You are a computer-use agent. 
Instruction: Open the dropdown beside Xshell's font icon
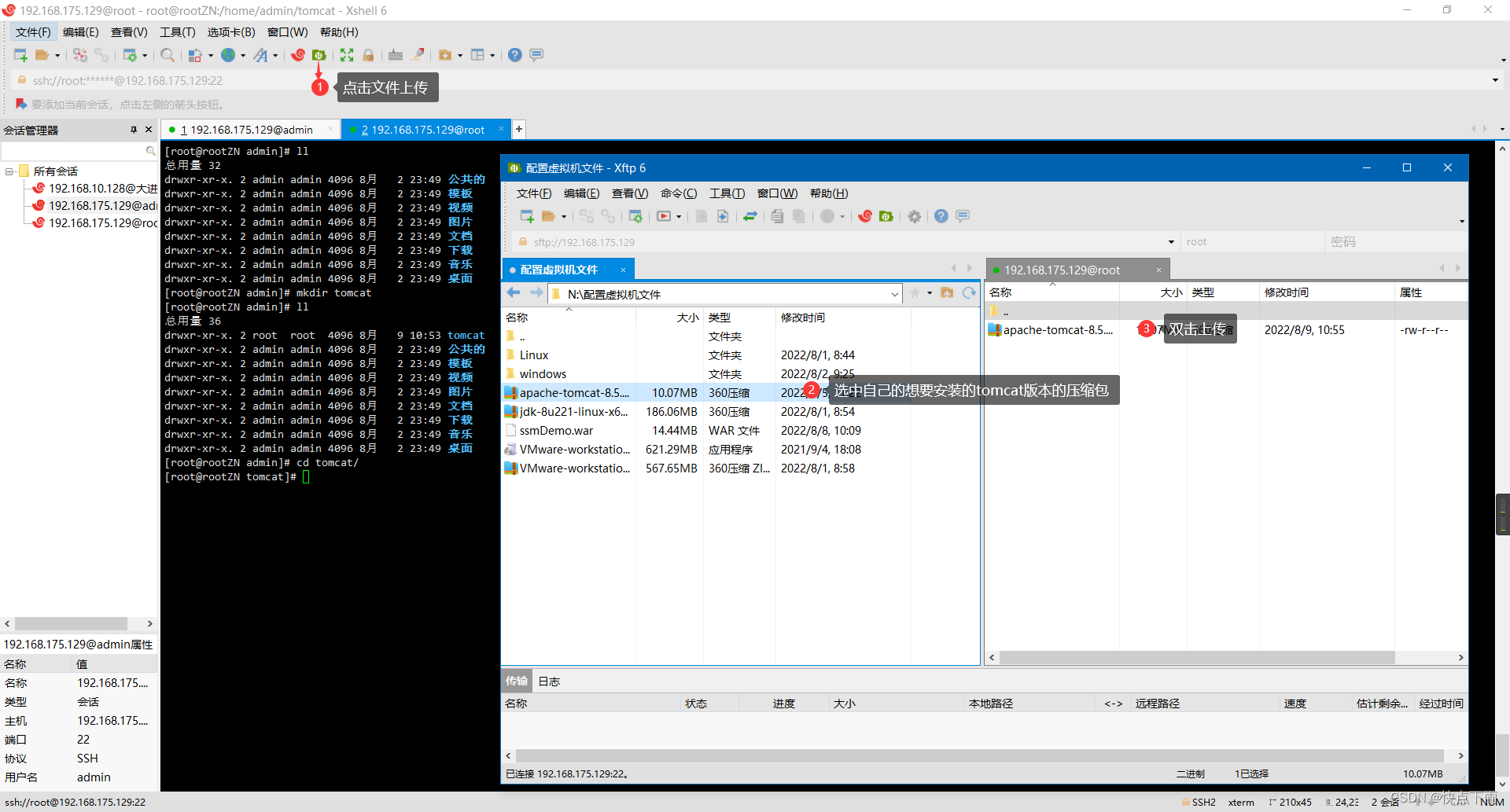[x=275, y=55]
